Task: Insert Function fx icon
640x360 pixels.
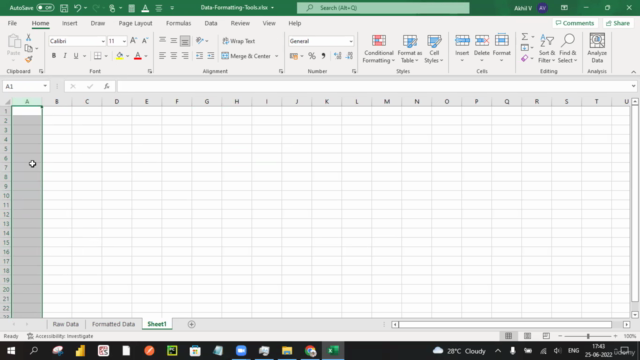Action: point(107,86)
